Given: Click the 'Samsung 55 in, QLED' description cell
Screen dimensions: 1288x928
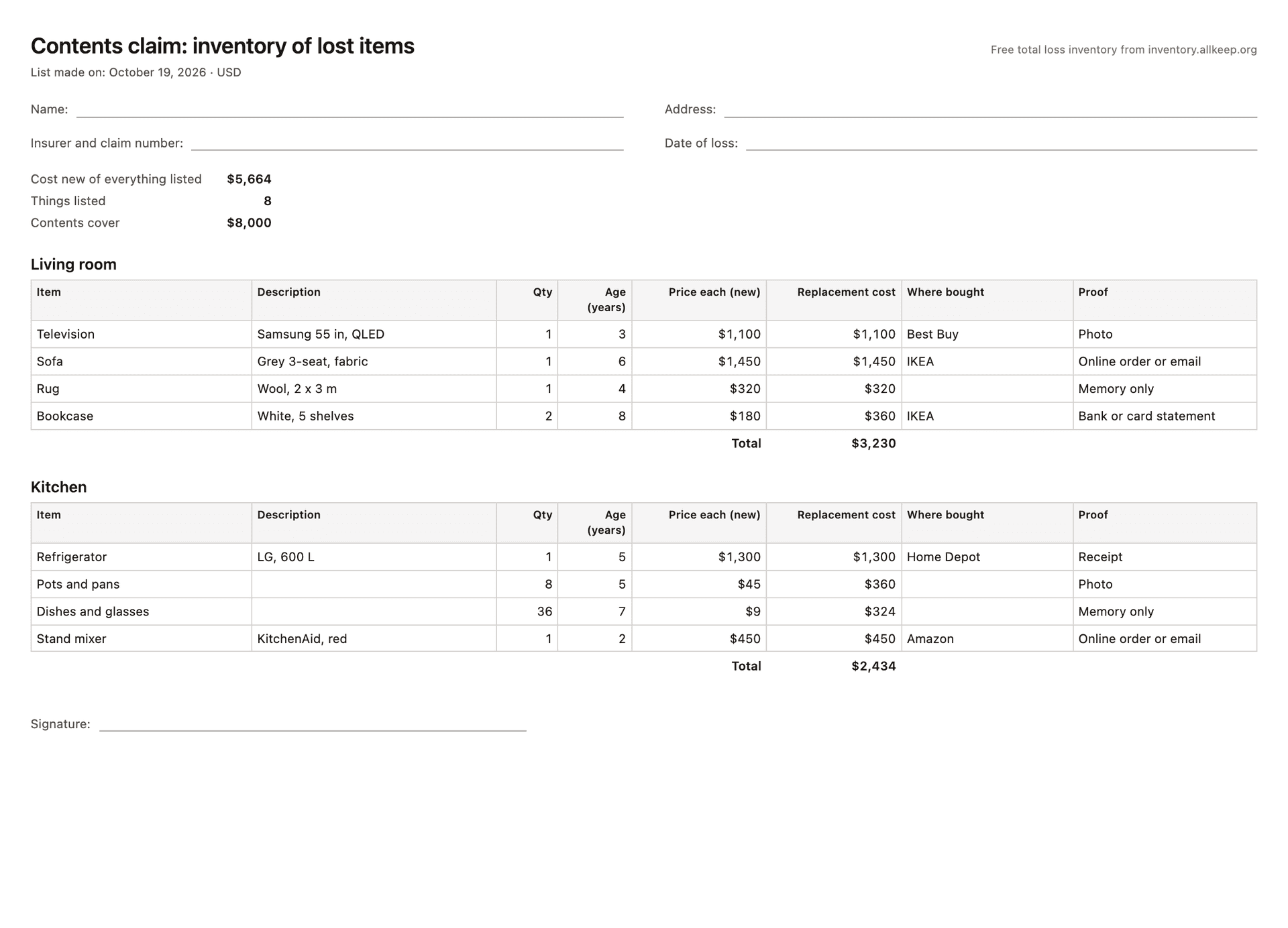Looking at the screenshot, I should (x=374, y=334).
